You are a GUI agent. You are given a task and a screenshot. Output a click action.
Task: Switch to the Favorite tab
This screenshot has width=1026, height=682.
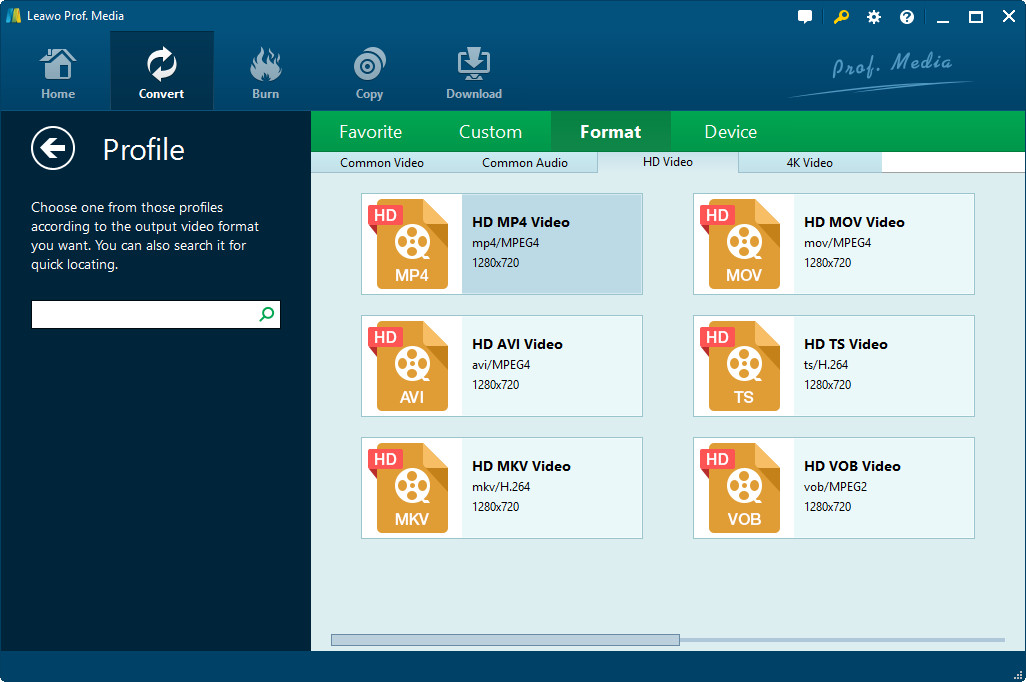(370, 132)
